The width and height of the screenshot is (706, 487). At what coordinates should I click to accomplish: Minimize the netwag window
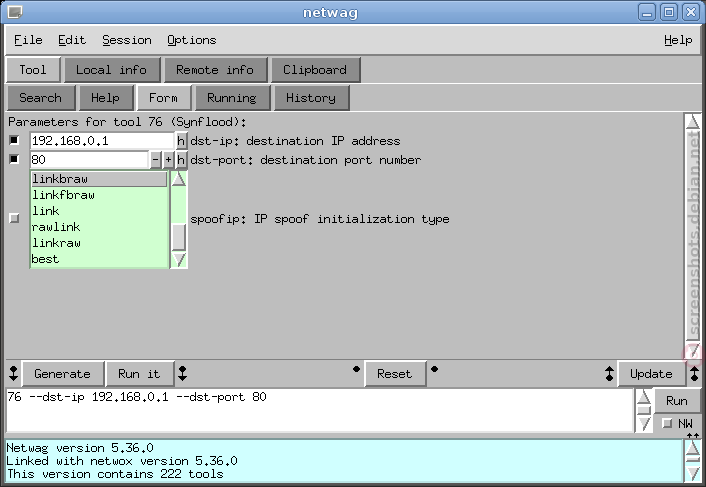coord(647,12)
